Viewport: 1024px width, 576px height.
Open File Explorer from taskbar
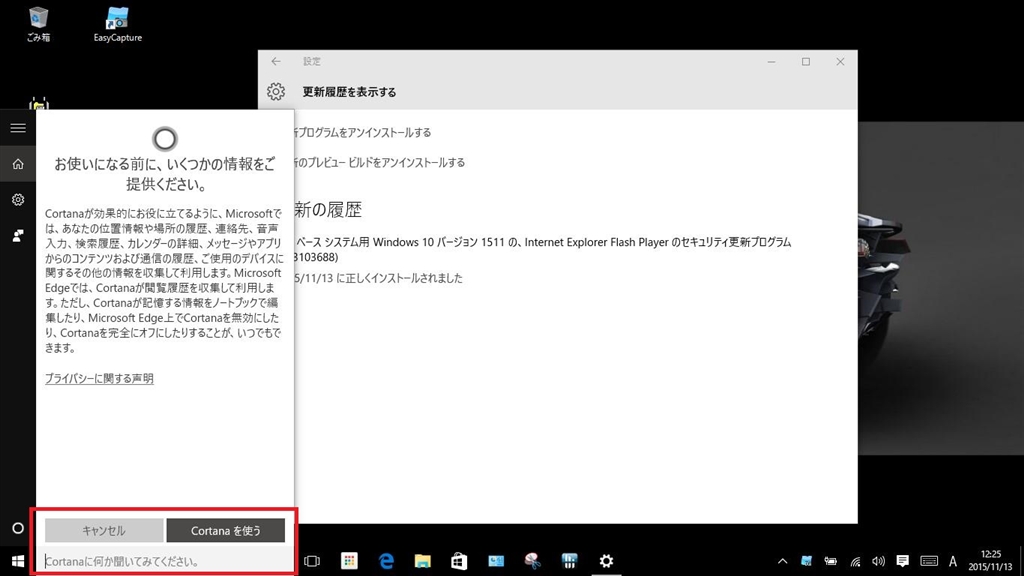(x=423, y=561)
